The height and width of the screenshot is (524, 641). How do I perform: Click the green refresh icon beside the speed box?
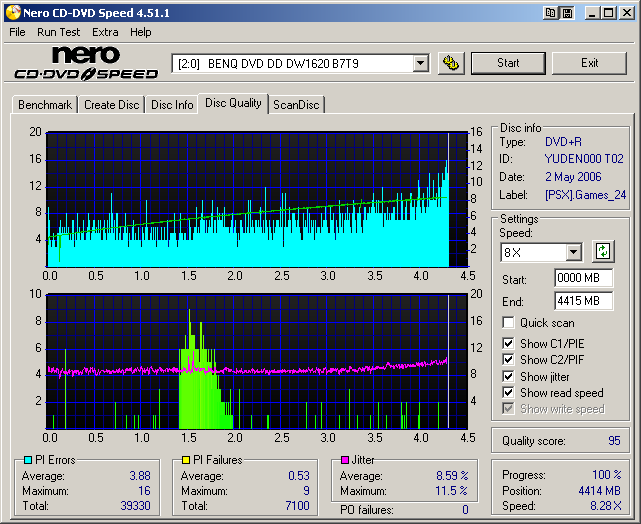tap(602, 251)
